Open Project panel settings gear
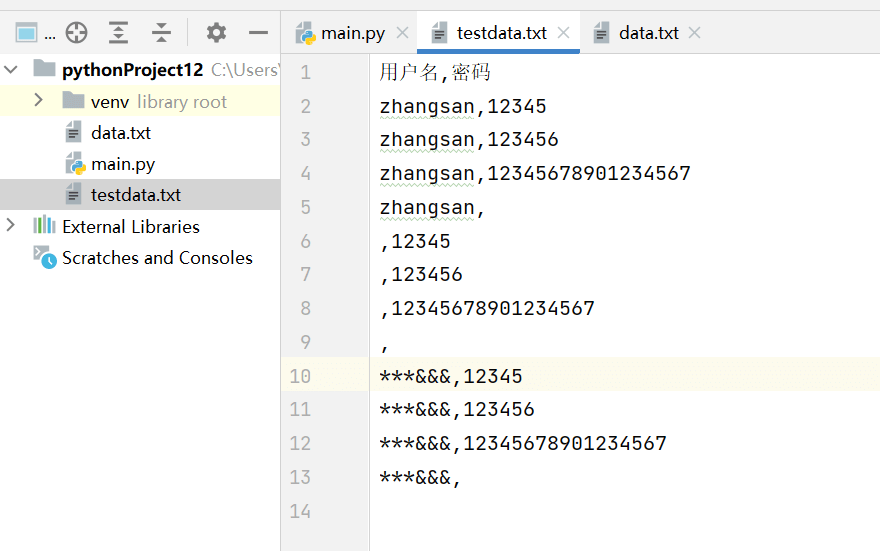This screenshot has height=551, width=880. tap(216, 33)
